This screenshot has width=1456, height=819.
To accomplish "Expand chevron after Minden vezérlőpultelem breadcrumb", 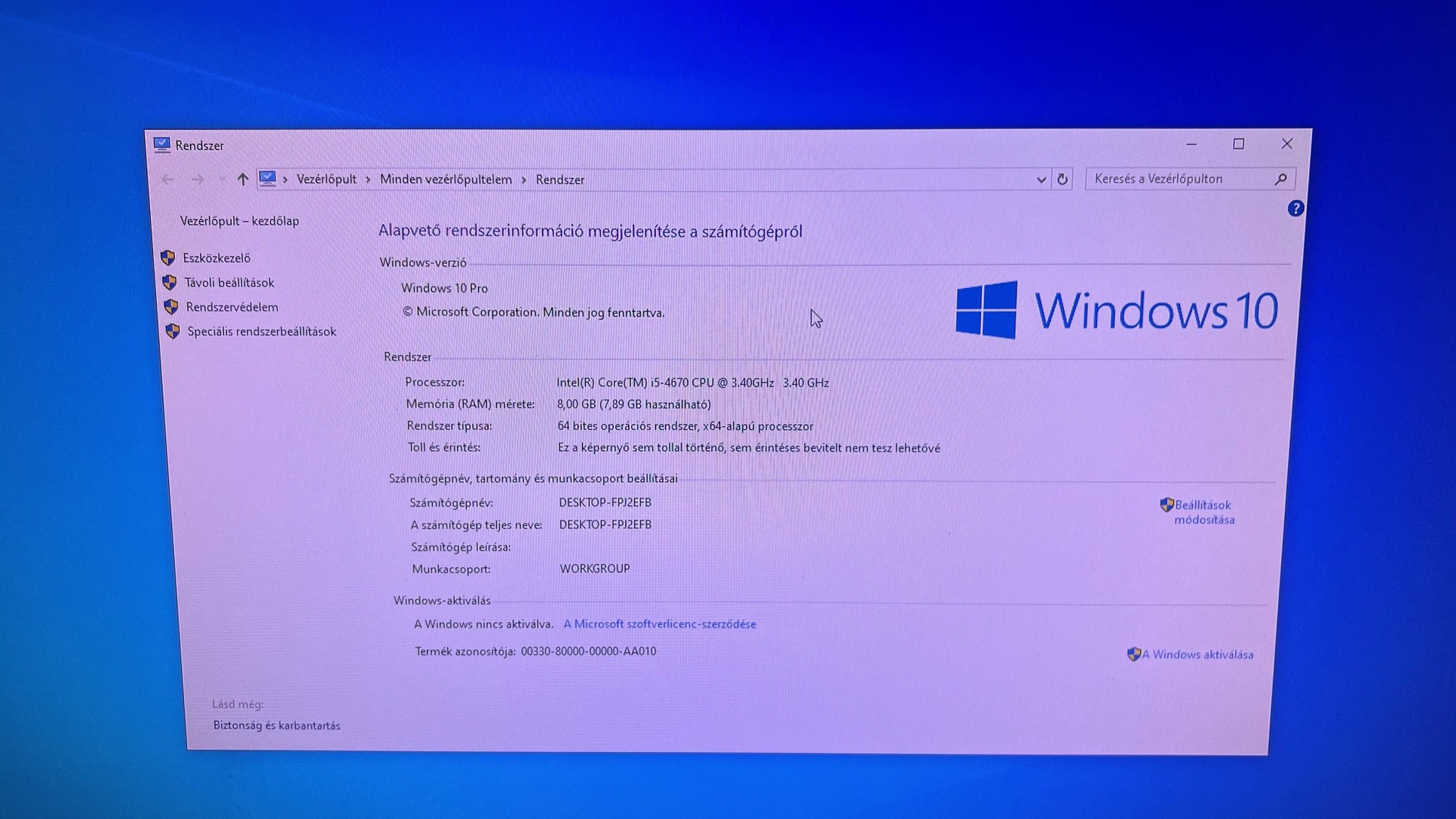I will point(524,179).
